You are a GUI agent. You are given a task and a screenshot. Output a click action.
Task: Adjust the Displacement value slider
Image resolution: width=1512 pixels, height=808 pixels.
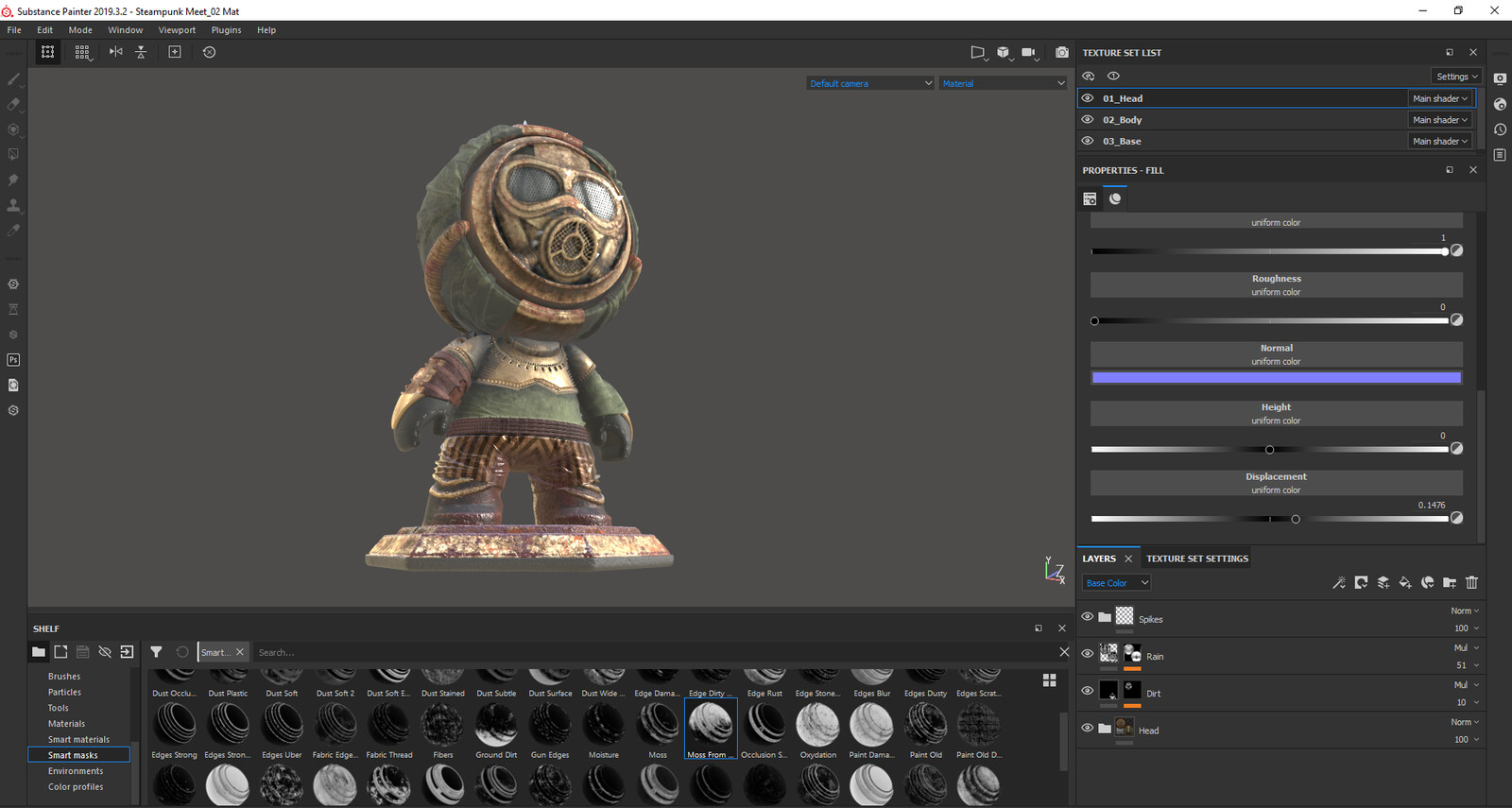pos(1270,519)
